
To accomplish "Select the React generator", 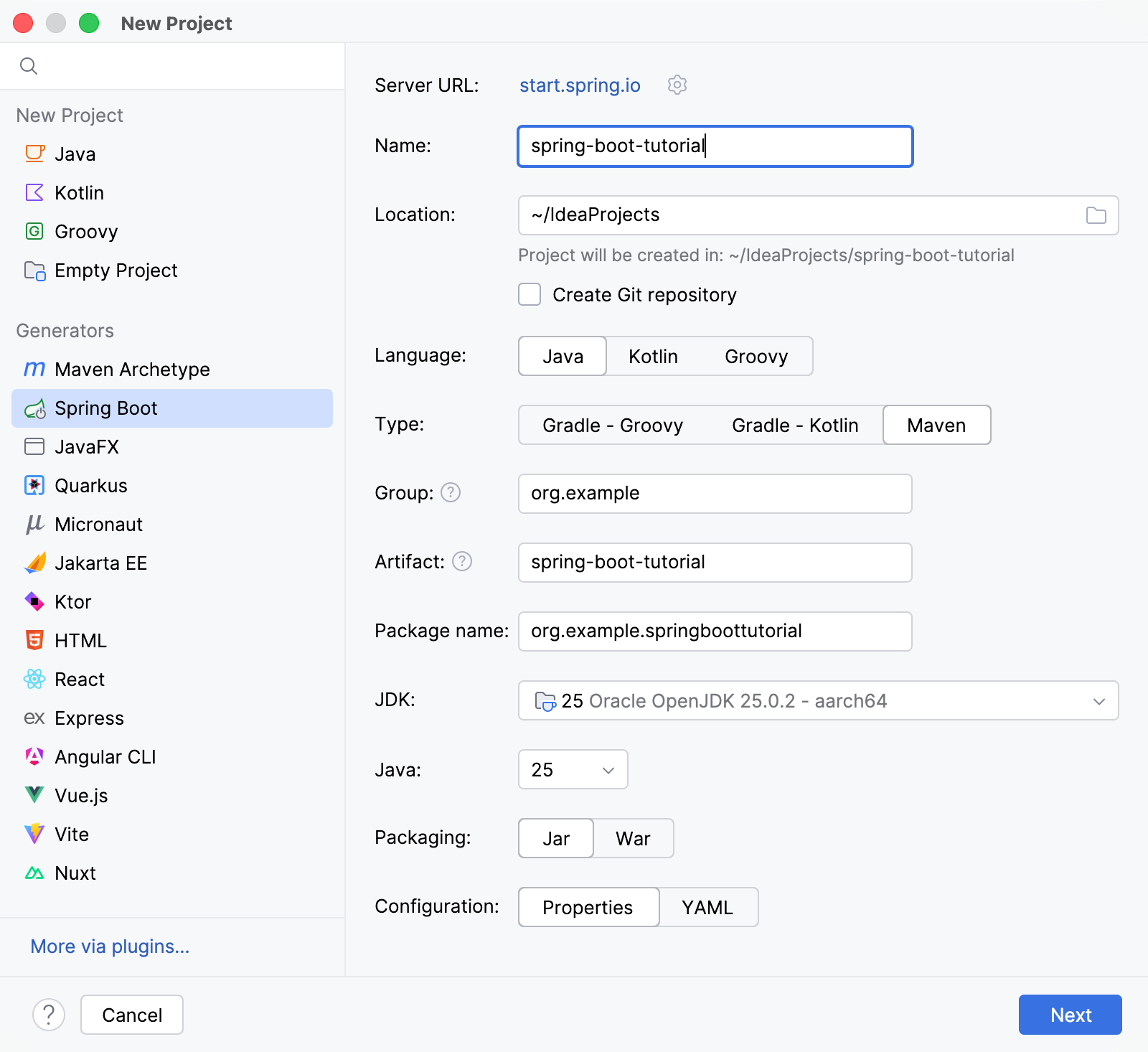I will [79, 680].
